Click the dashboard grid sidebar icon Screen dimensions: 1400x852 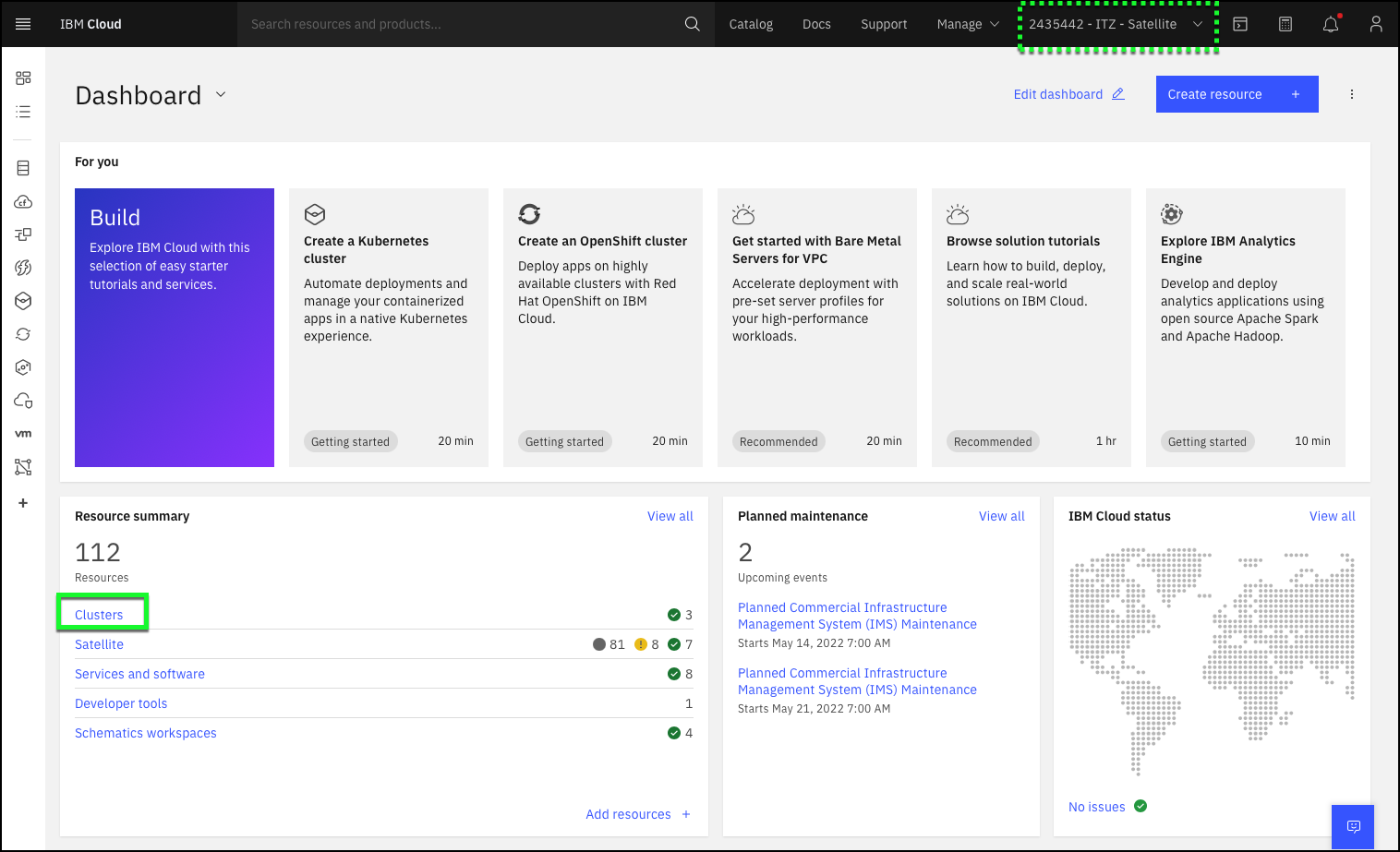pos(23,78)
